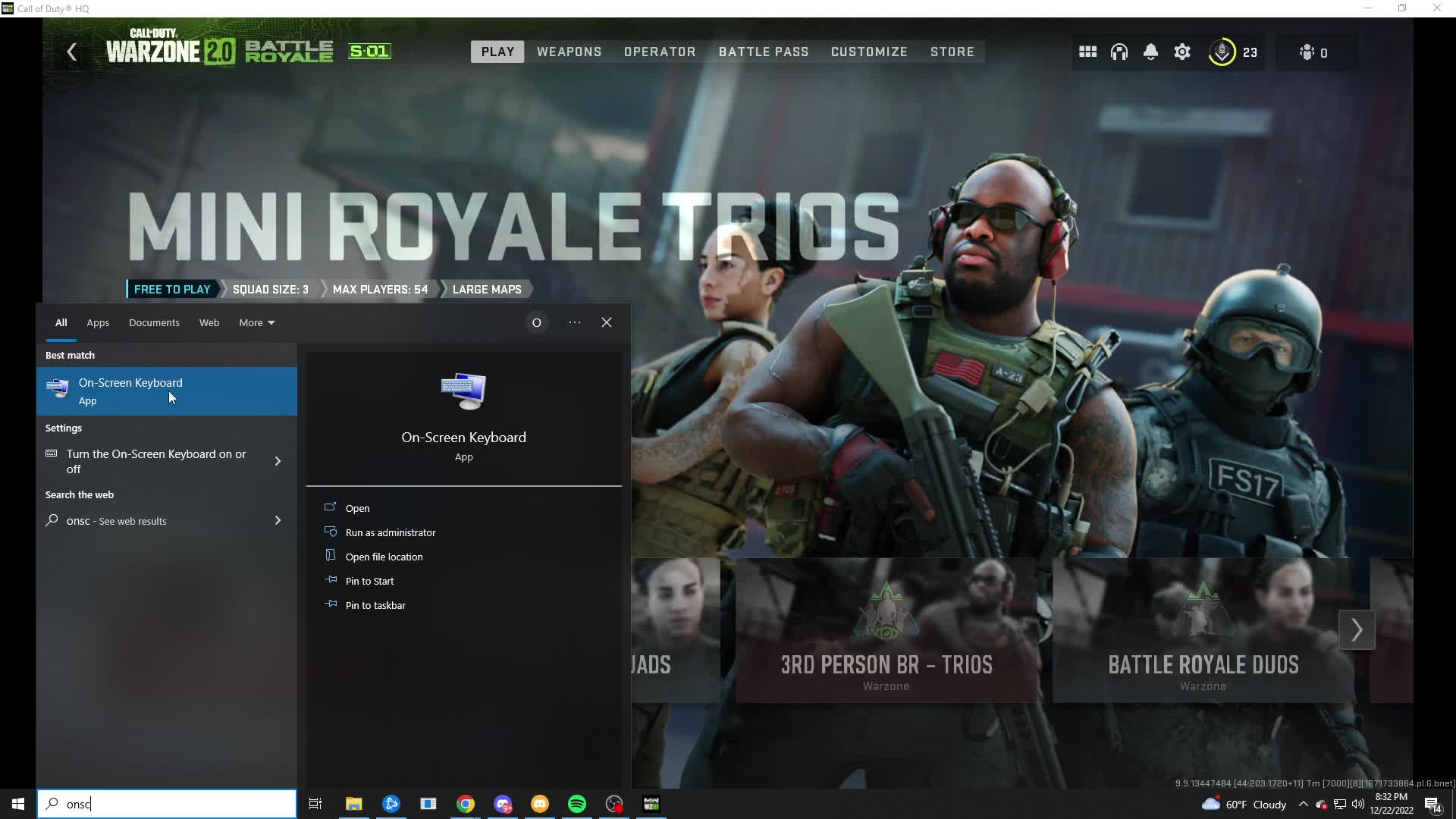Click Pin to taskbar option
Image resolution: width=1456 pixels, height=819 pixels.
click(375, 604)
